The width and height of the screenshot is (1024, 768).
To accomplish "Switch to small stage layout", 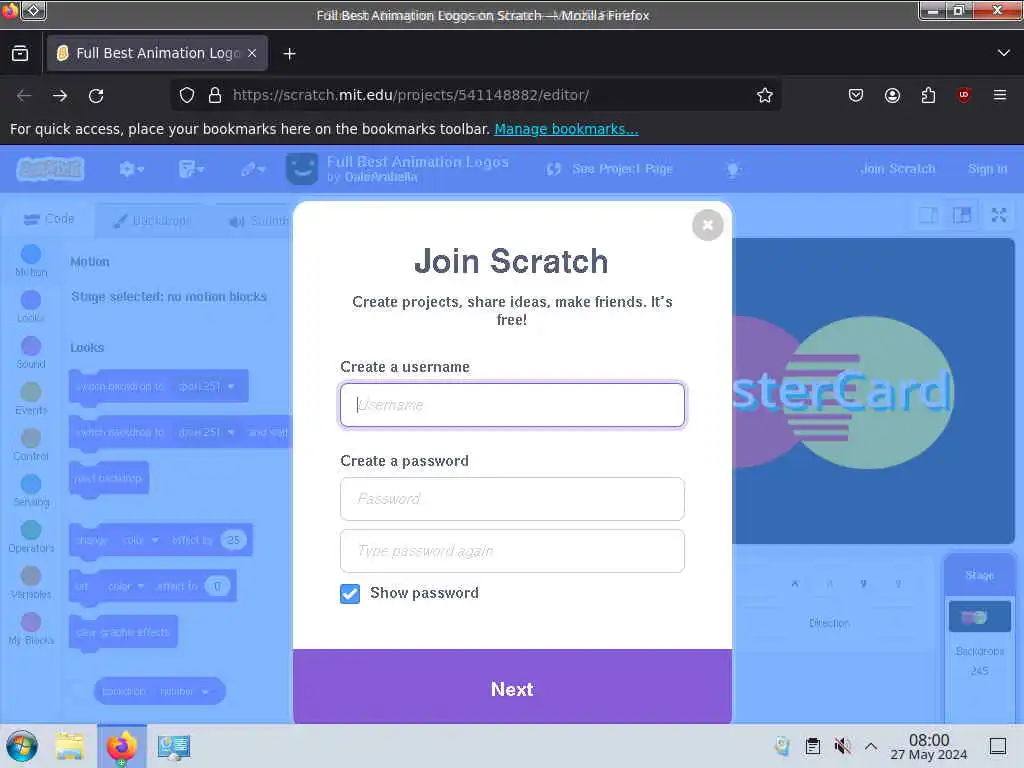I will [x=928, y=216].
